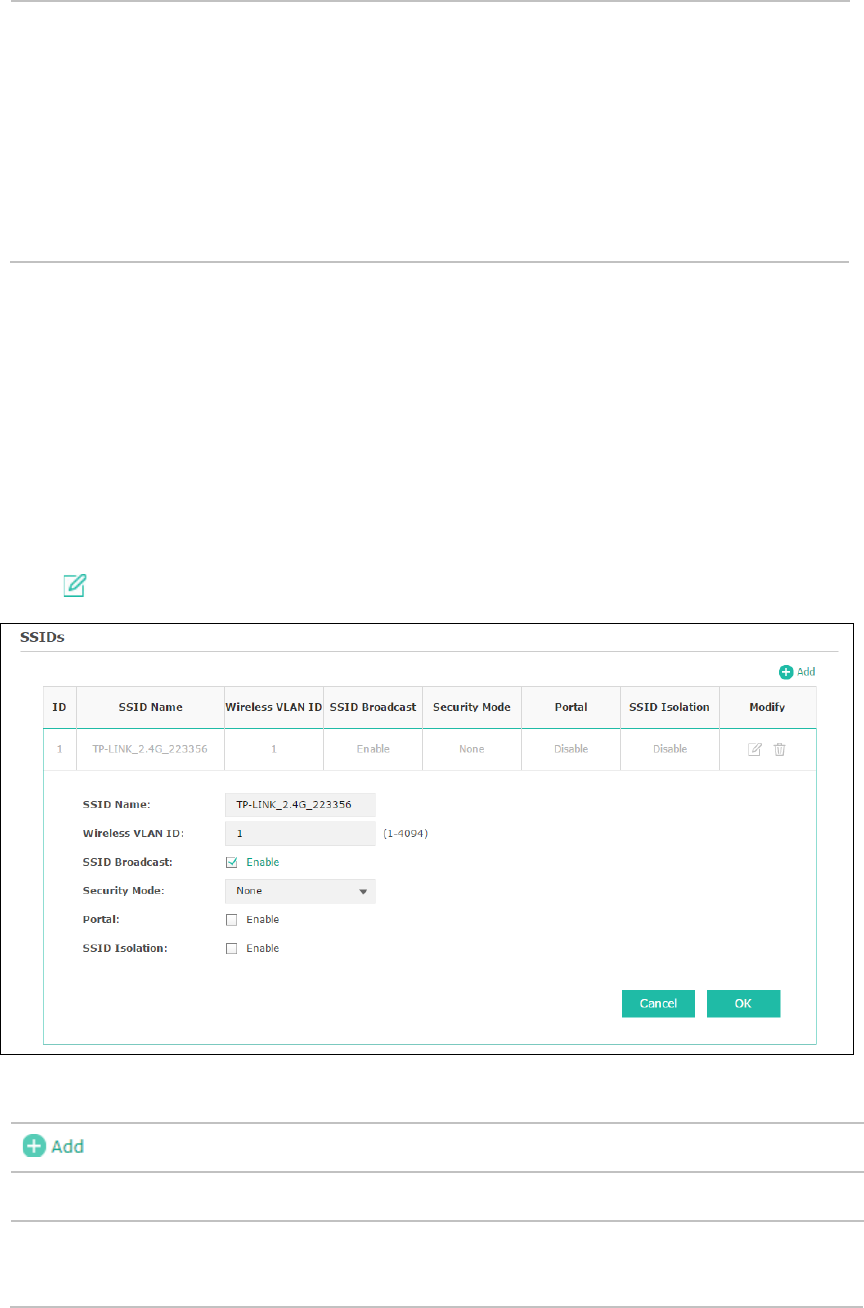Click the SSID Isolation cell showing Disable
Screen dimensions: 864x1308
point(669,749)
